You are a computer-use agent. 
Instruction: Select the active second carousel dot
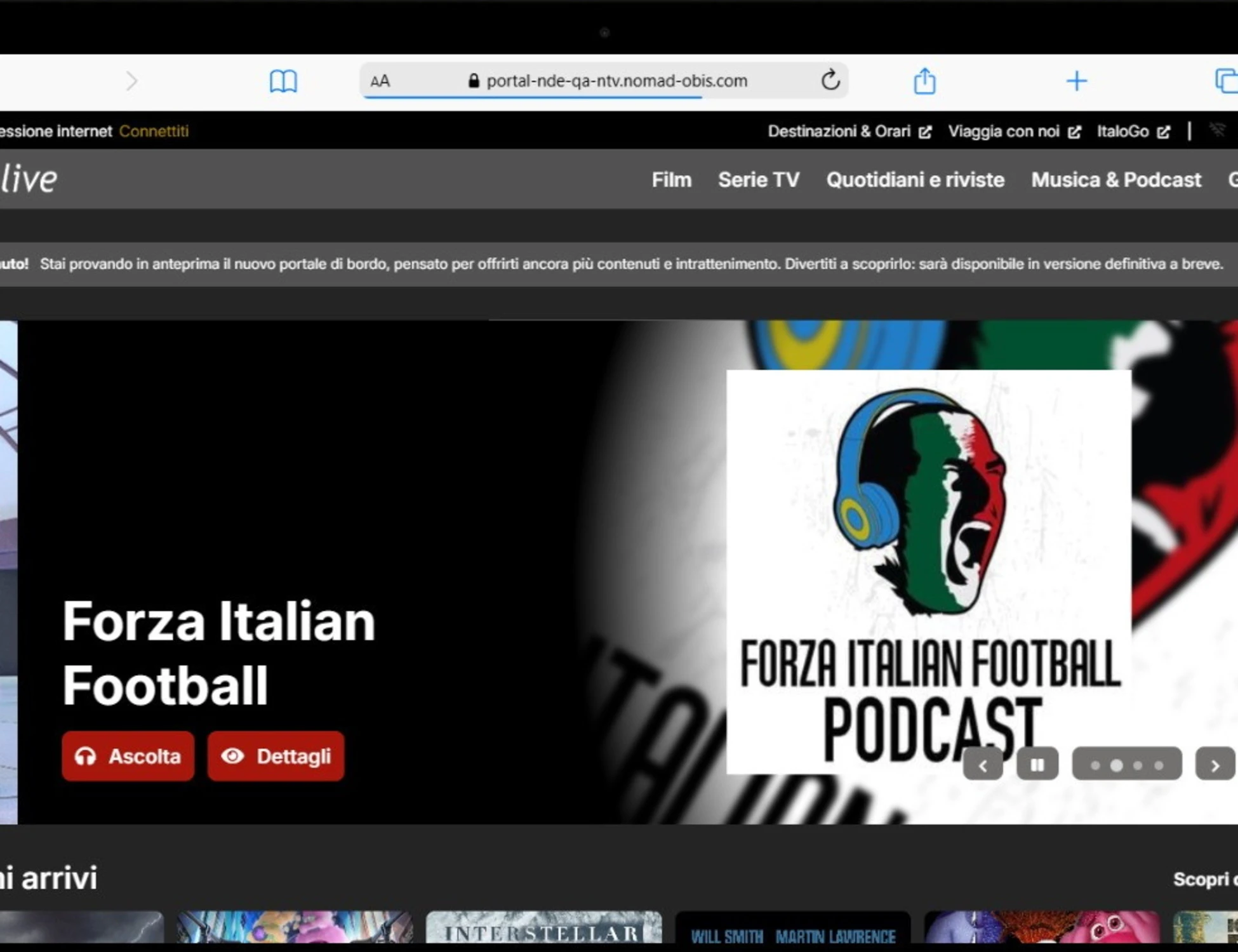tap(1116, 765)
